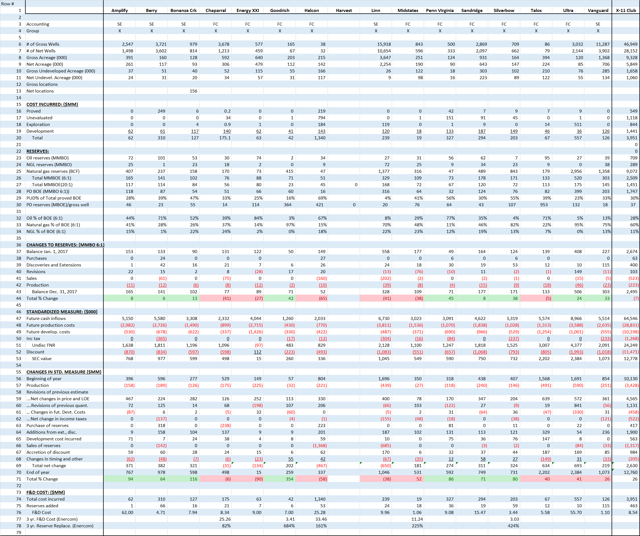This screenshot has height=536, width=640.
Task: Select the 'COST INCURRED: ($MM)' section heading
Action: [x=52, y=105]
